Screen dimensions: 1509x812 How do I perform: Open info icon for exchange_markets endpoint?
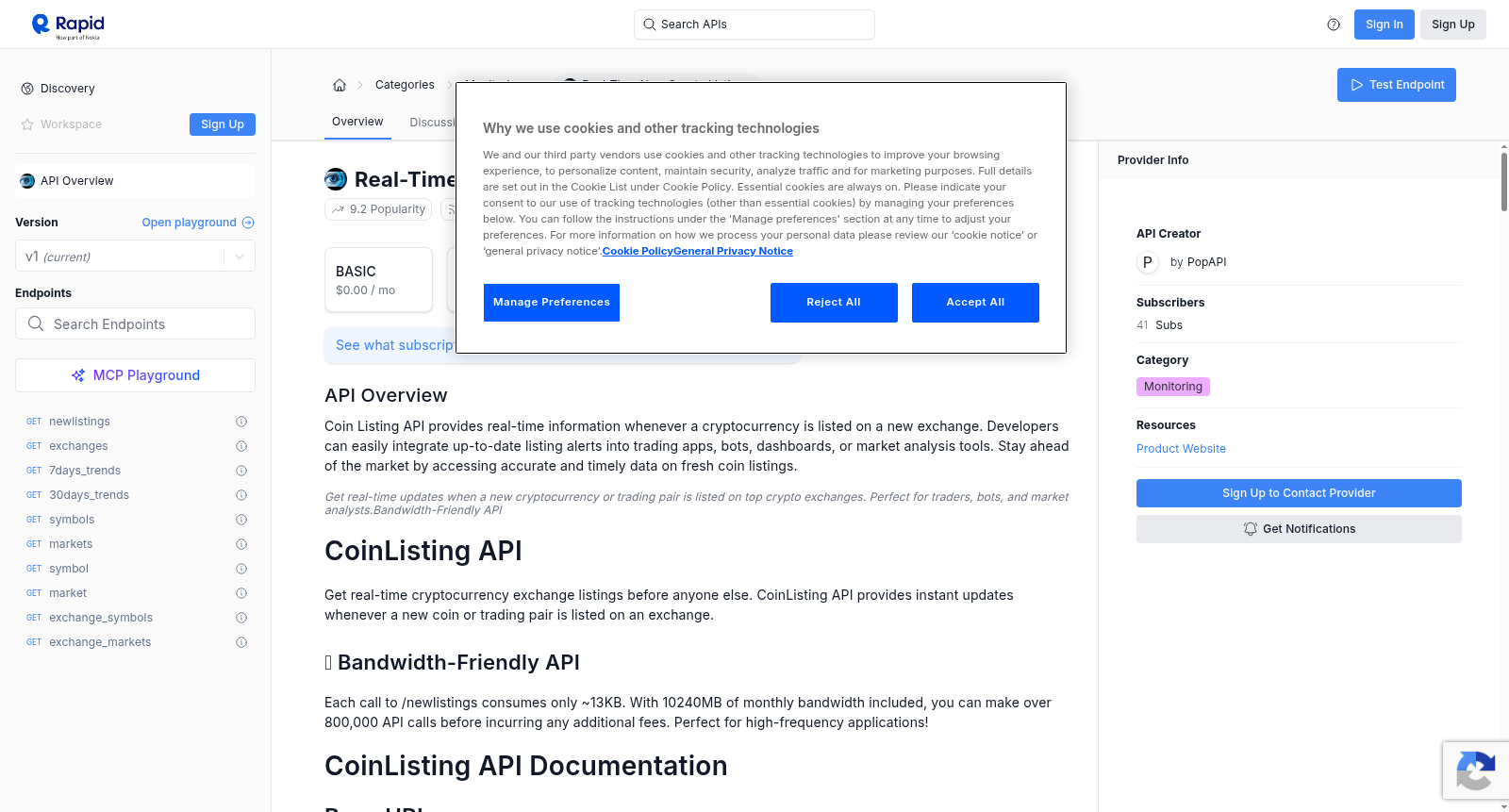[x=241, y=642]
